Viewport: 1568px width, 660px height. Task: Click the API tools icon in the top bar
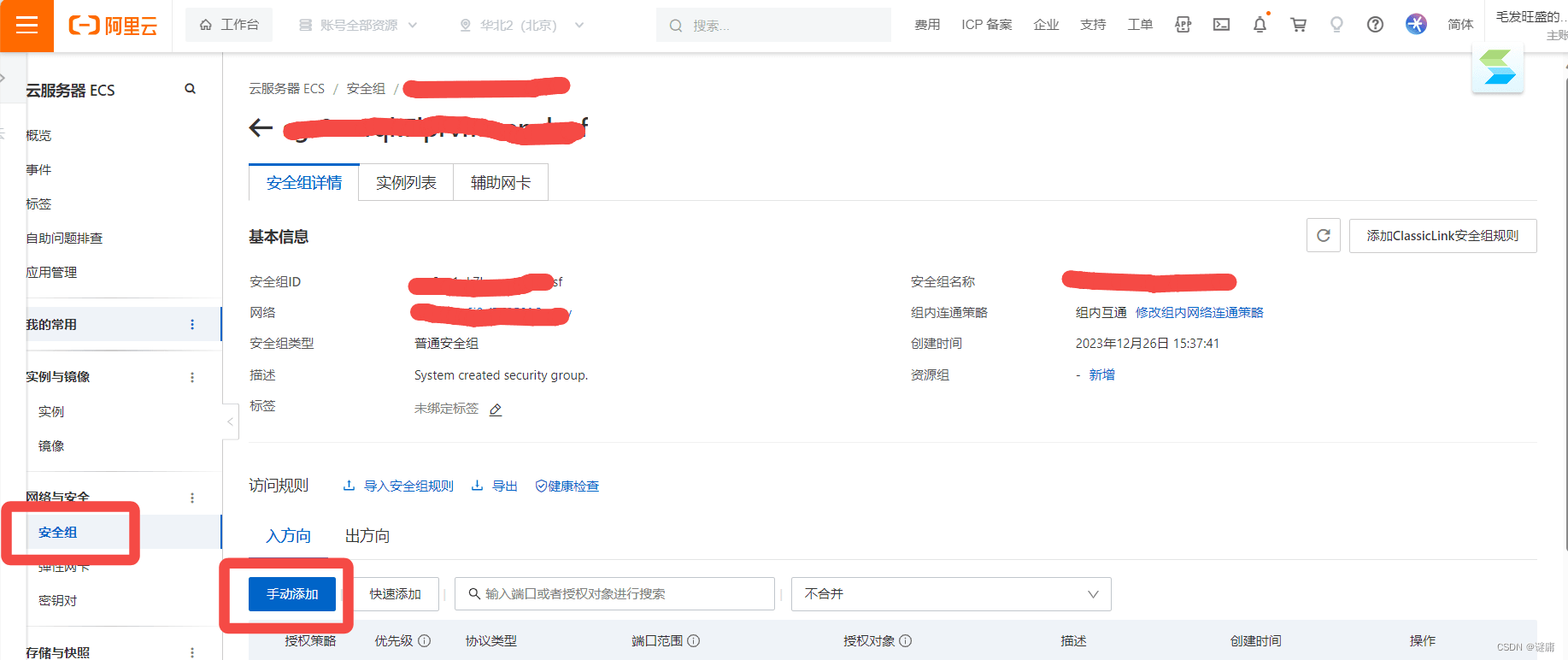click(1183, 25)
